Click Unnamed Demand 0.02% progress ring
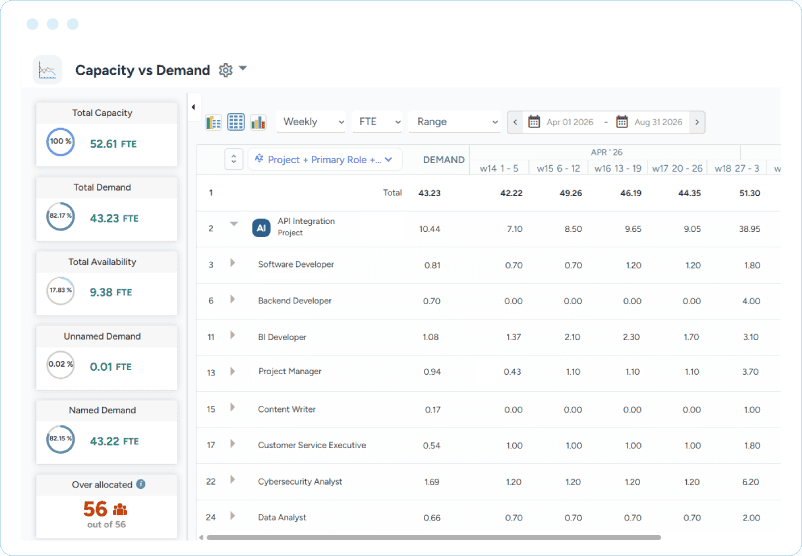802x556 pixels. (x=60, y=365)
